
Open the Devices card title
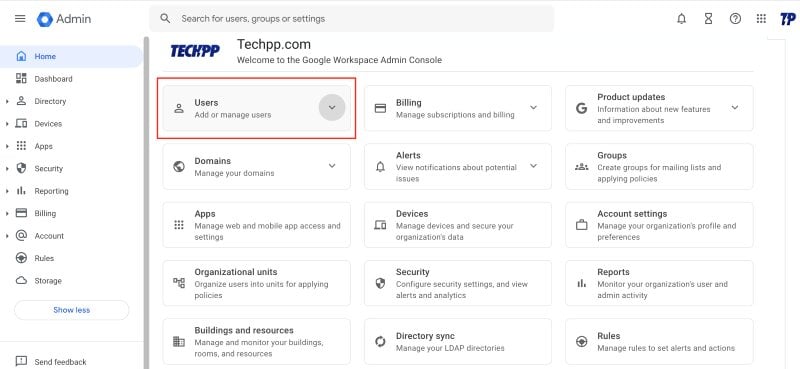412,214
